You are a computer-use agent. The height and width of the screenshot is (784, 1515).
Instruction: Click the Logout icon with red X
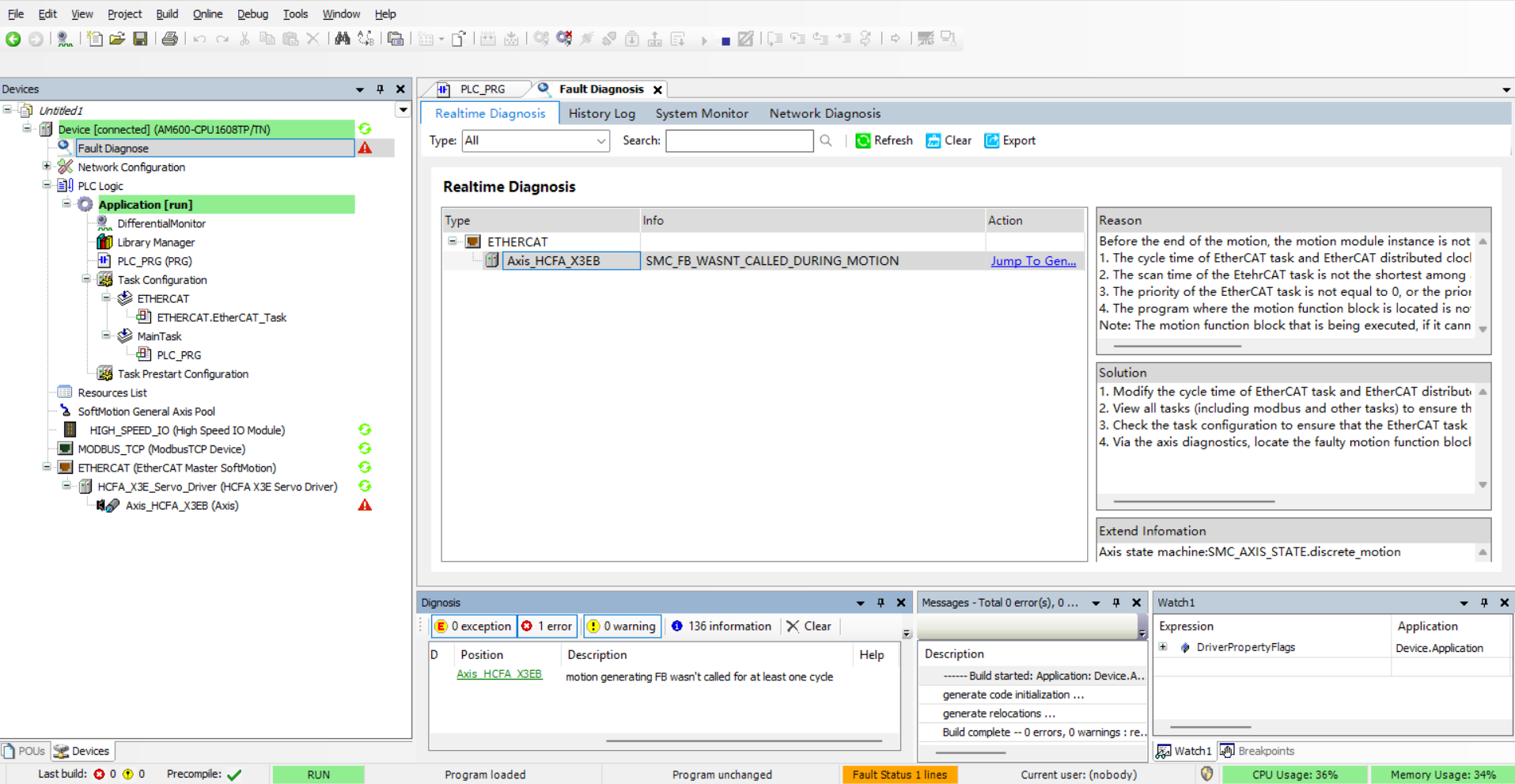coord(564,39)
